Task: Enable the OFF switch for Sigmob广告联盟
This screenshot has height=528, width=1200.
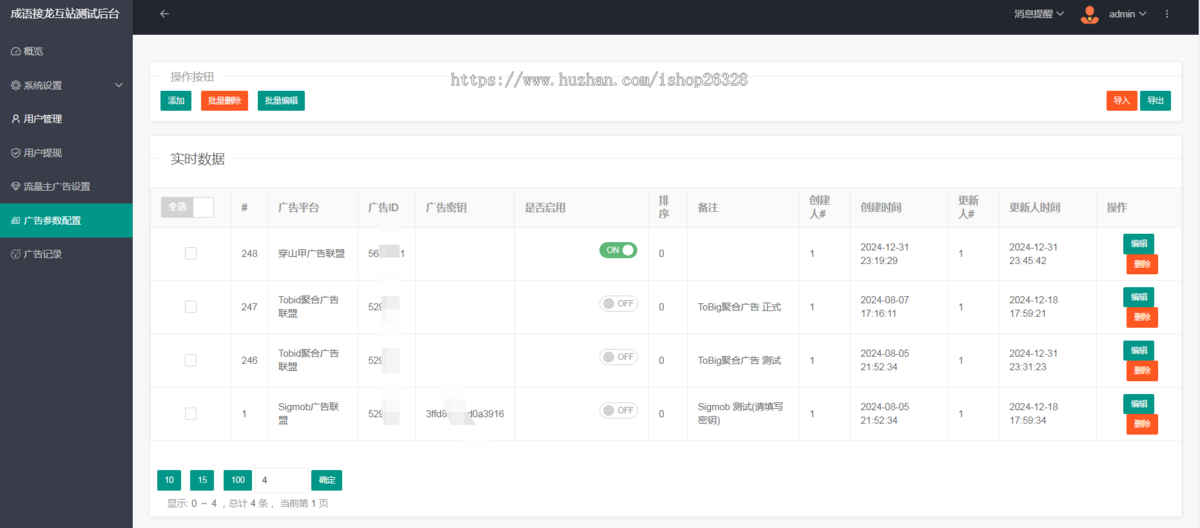Action: 618,410
